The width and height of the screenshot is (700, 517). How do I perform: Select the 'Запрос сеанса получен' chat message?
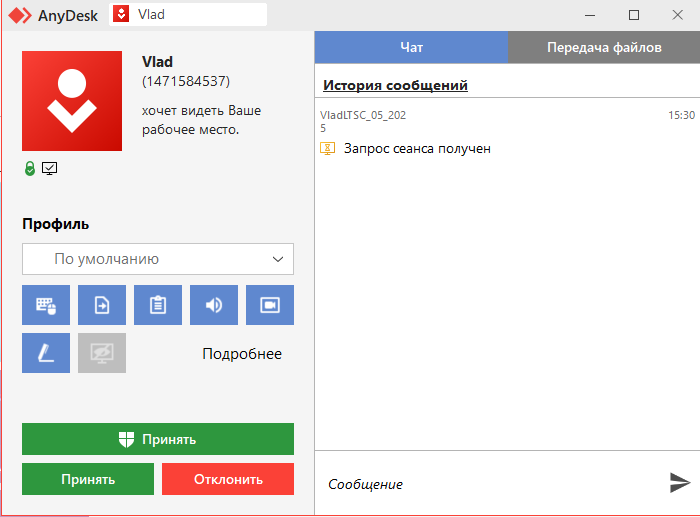point(417,148)
